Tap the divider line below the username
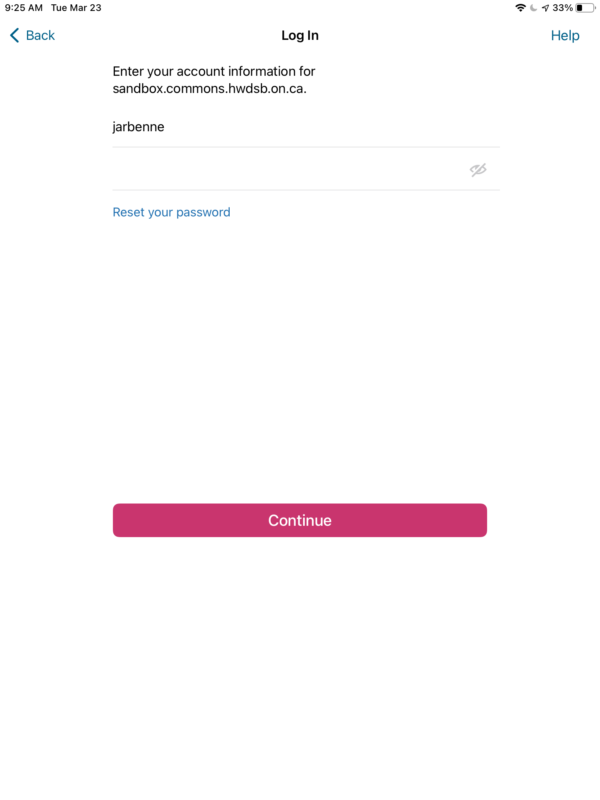 click(306, 147)
